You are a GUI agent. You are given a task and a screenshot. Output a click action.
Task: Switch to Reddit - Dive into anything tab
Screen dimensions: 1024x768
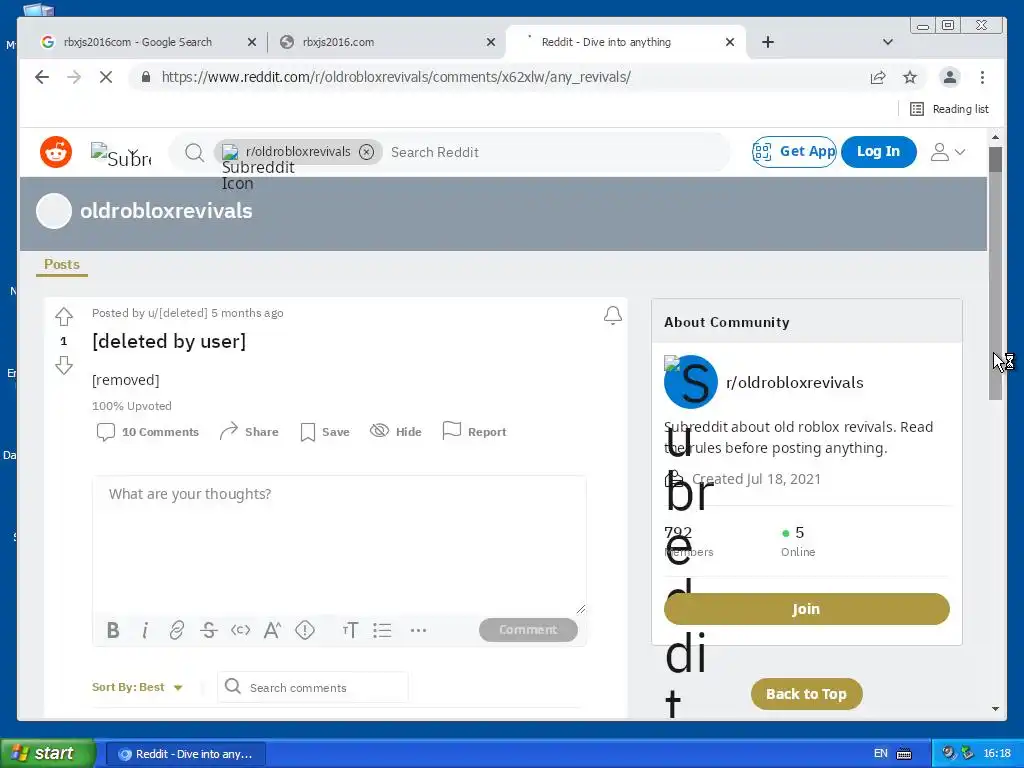(x=606, y=42)
